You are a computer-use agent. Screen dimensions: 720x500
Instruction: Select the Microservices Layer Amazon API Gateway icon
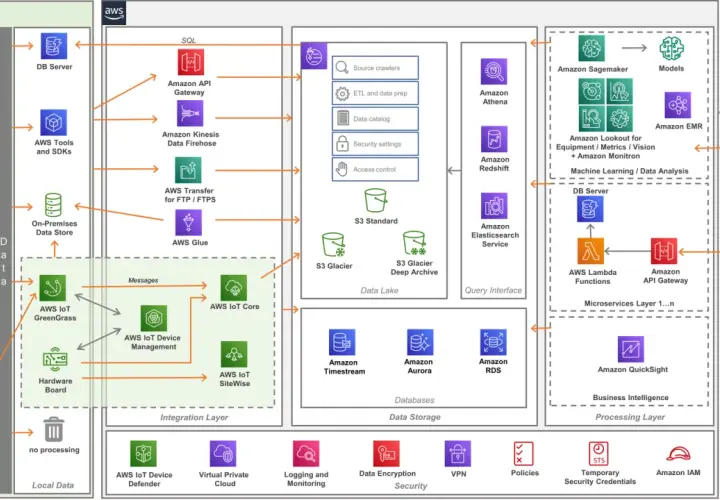pyautogui.click(x=664, y=251)
